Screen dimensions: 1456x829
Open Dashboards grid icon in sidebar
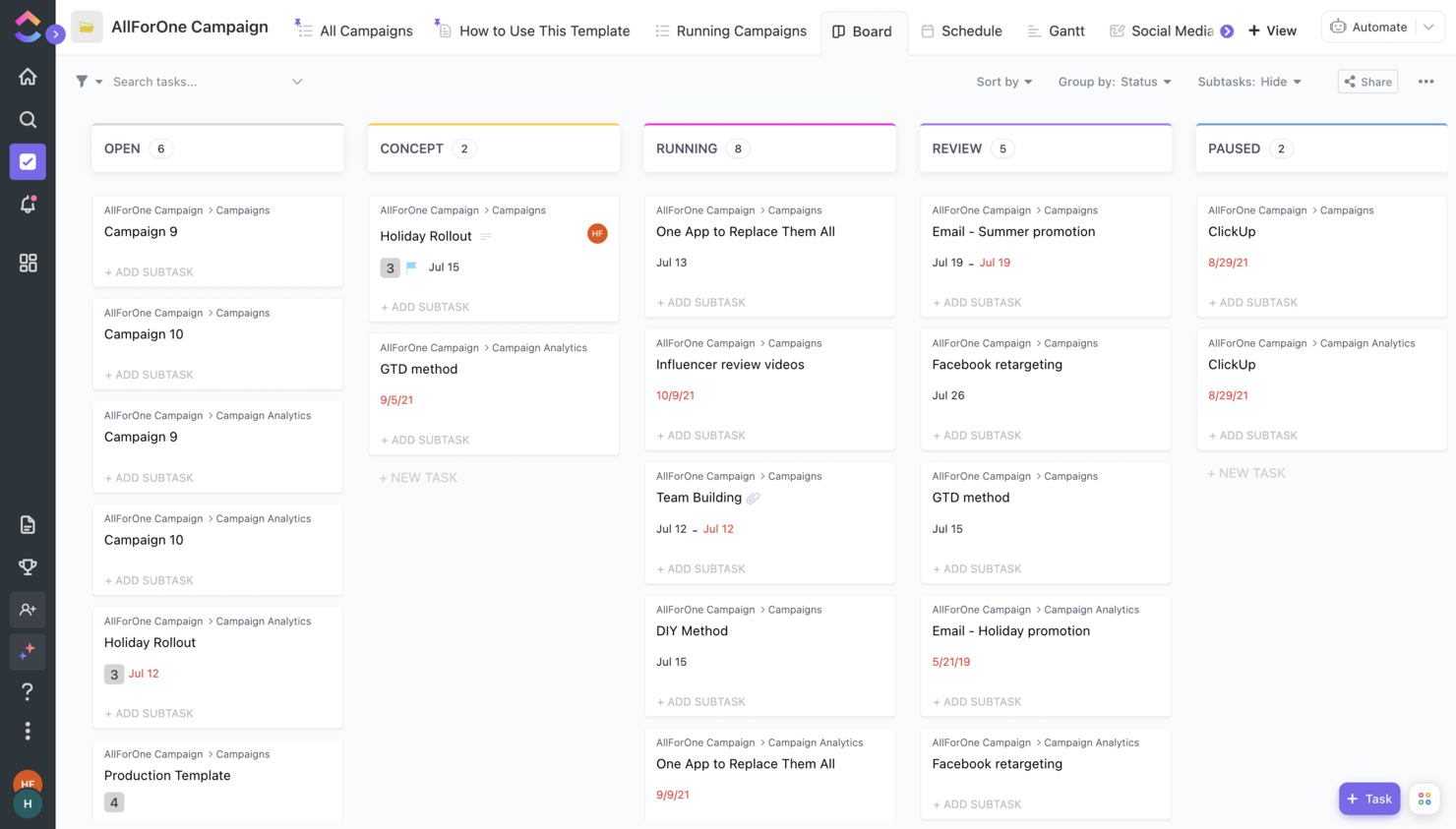[28, 263]
